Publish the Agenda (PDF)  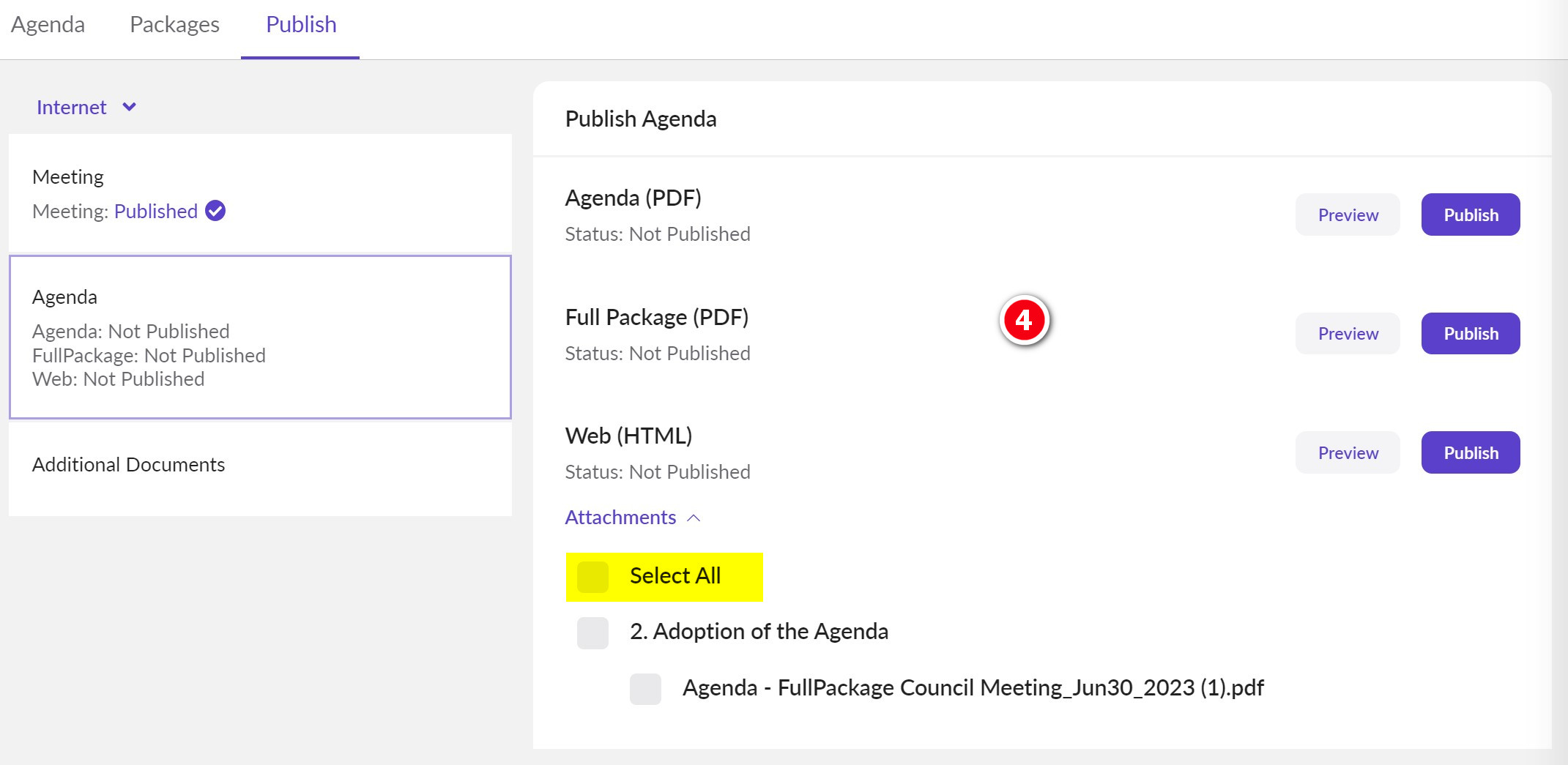(1470, 214)
